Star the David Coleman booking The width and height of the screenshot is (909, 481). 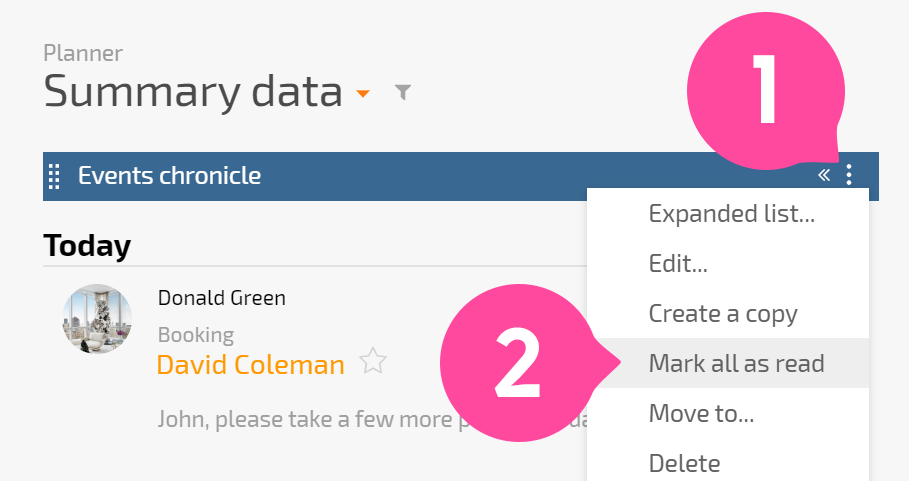[x=373, y=361]
